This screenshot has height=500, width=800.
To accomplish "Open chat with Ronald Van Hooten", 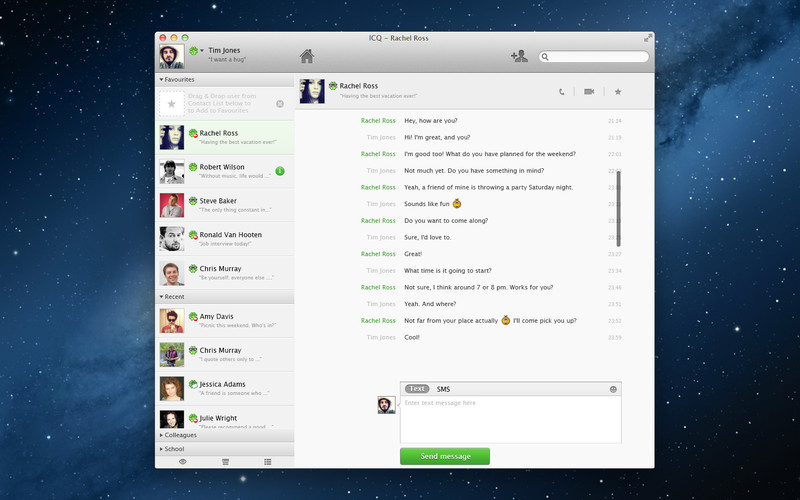I will 224,239.
